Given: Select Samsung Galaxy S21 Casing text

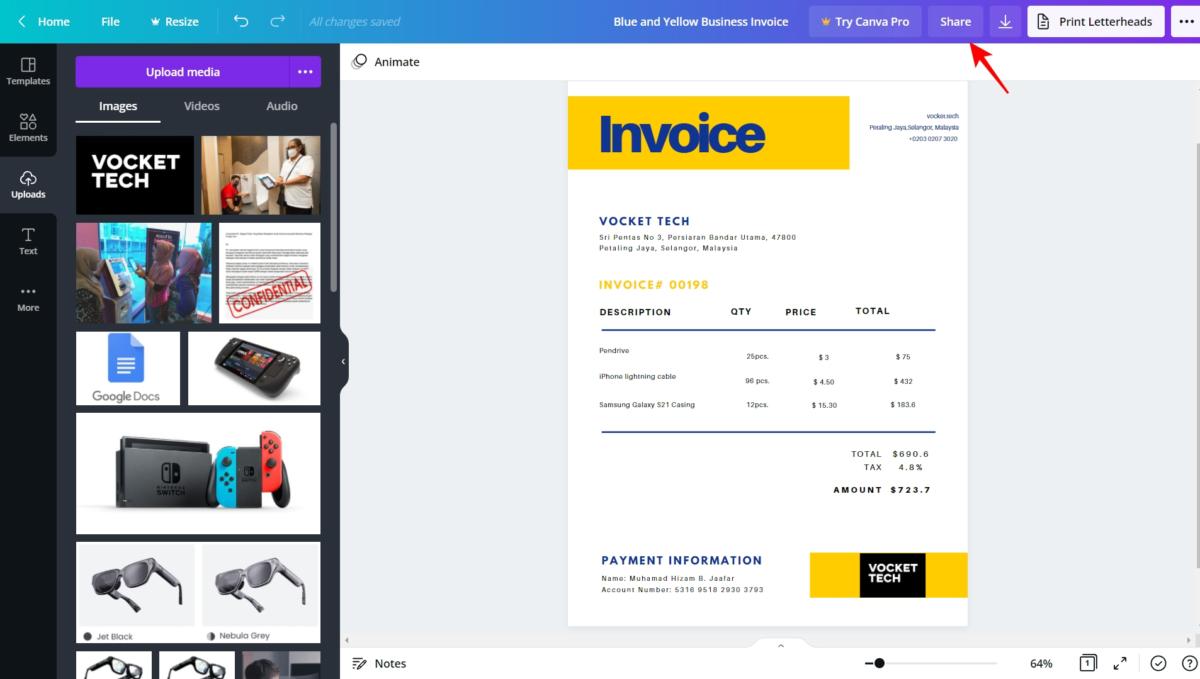Looking at the screenshot, I should point(647,405).
